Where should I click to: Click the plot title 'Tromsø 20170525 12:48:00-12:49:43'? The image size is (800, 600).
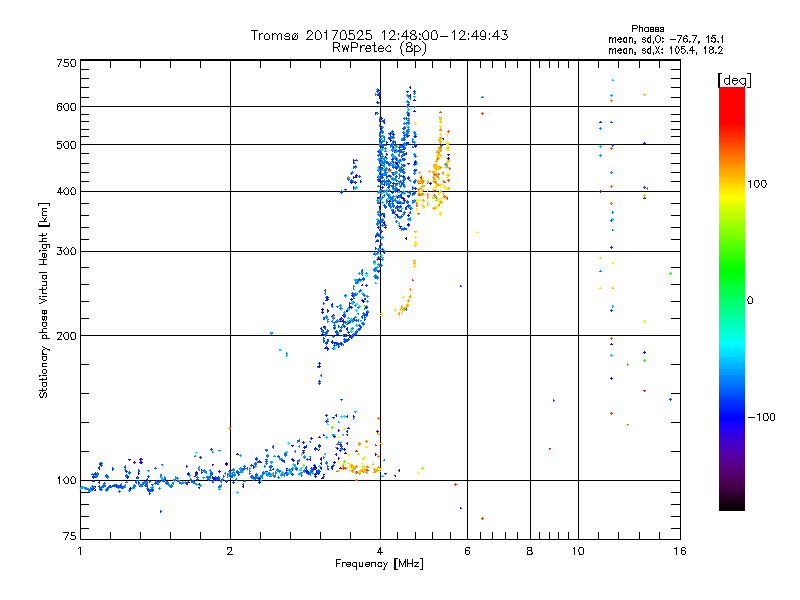[379, 35]
